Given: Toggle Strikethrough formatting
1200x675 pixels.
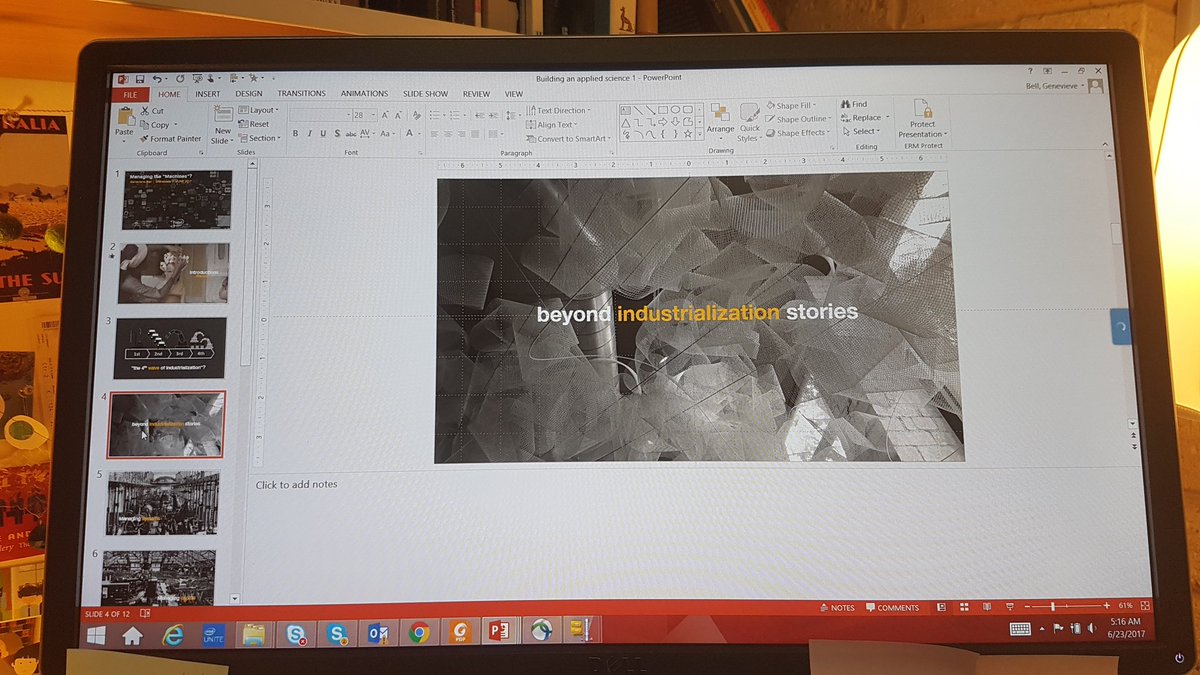Looking at the screenshot, I should coord(349,134).
